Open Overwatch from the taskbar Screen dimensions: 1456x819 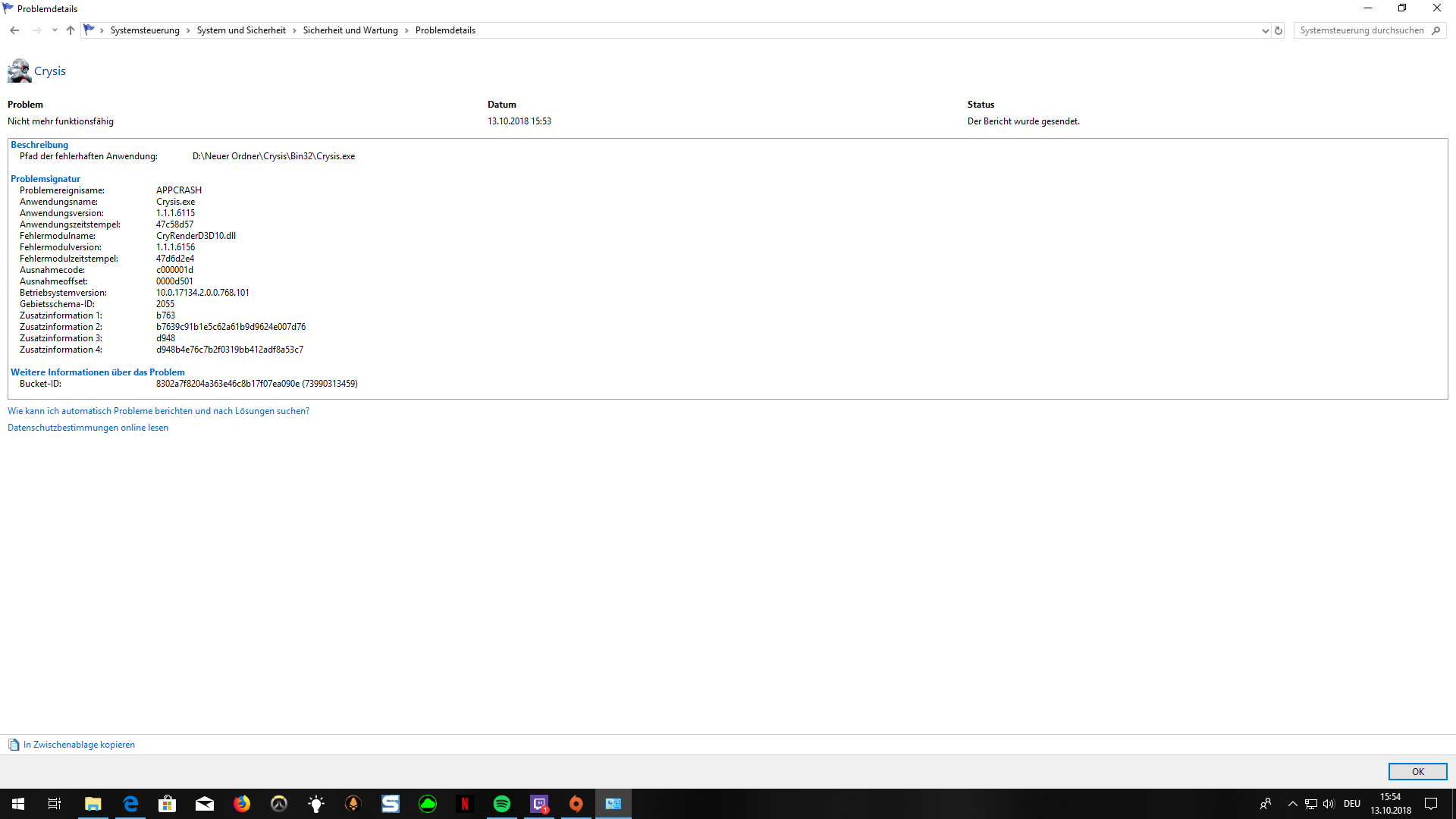[x=279, y=804]
